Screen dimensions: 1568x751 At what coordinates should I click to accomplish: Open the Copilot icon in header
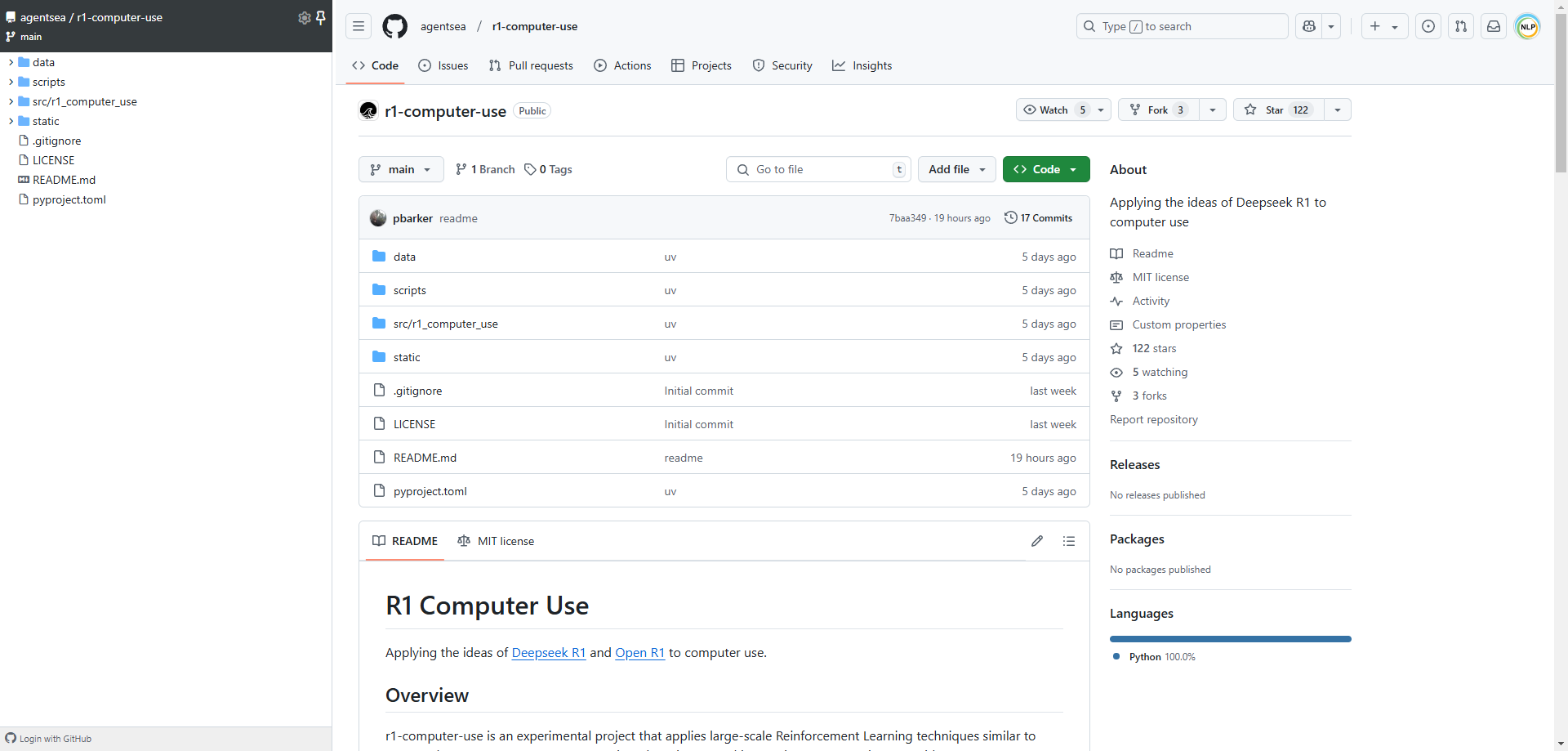point(1309,26)
